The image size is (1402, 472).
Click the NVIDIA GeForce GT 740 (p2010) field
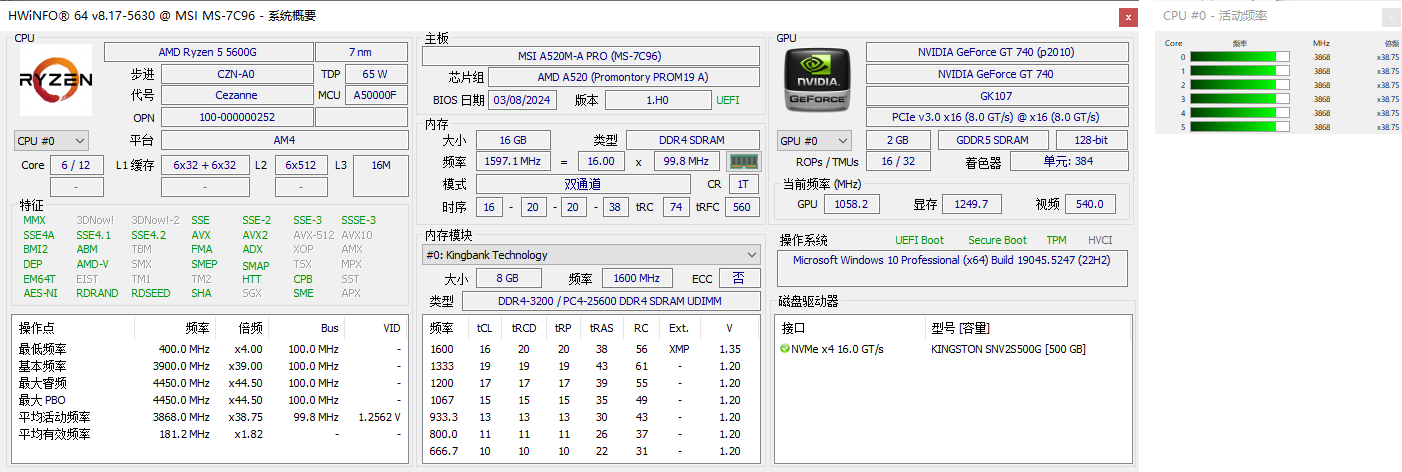[x=997, y=52]
